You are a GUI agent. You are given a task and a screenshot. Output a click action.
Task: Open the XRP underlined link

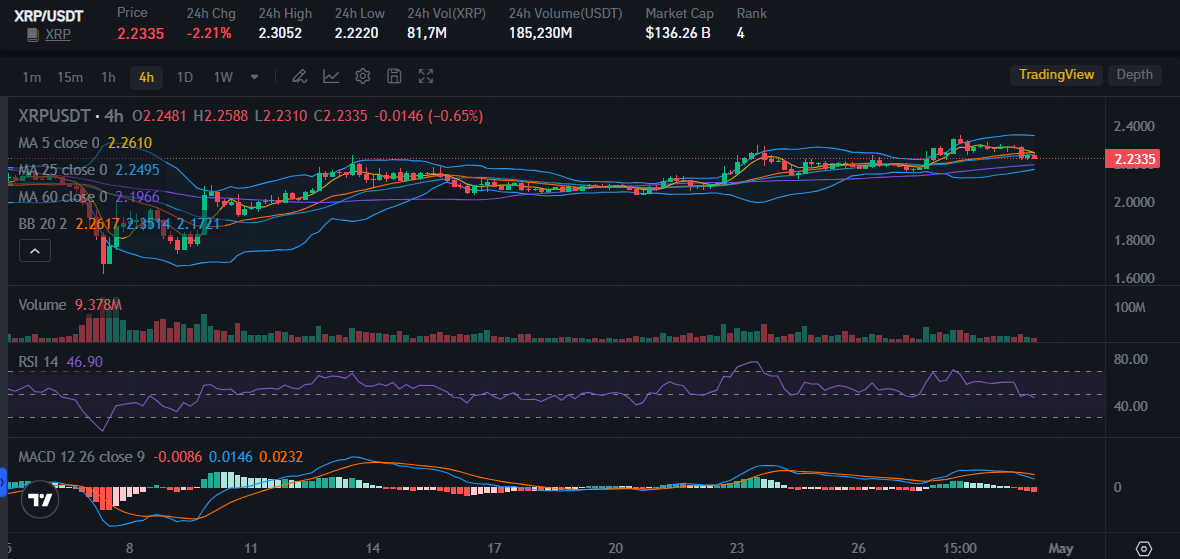(58, 34)
